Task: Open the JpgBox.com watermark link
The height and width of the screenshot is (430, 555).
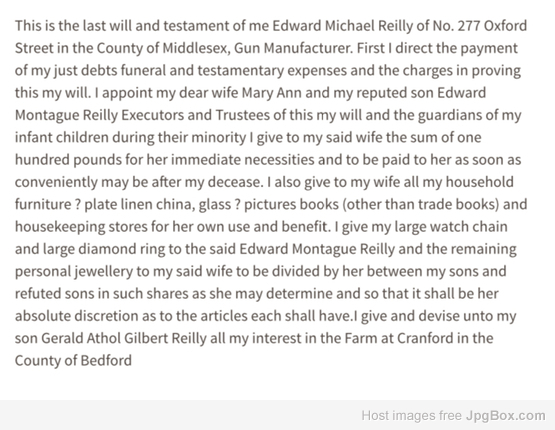Action: click(505, 415)
